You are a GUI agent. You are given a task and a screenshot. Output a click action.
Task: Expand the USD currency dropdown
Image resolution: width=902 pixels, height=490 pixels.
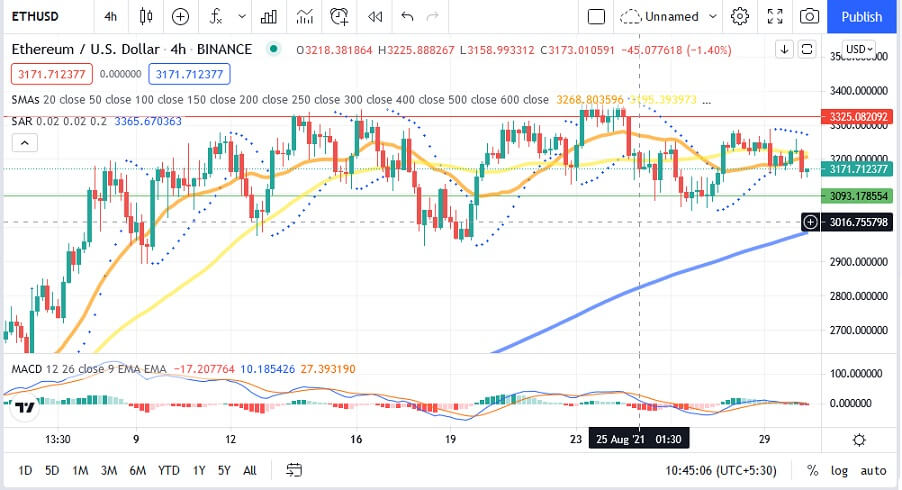(859, 49)
